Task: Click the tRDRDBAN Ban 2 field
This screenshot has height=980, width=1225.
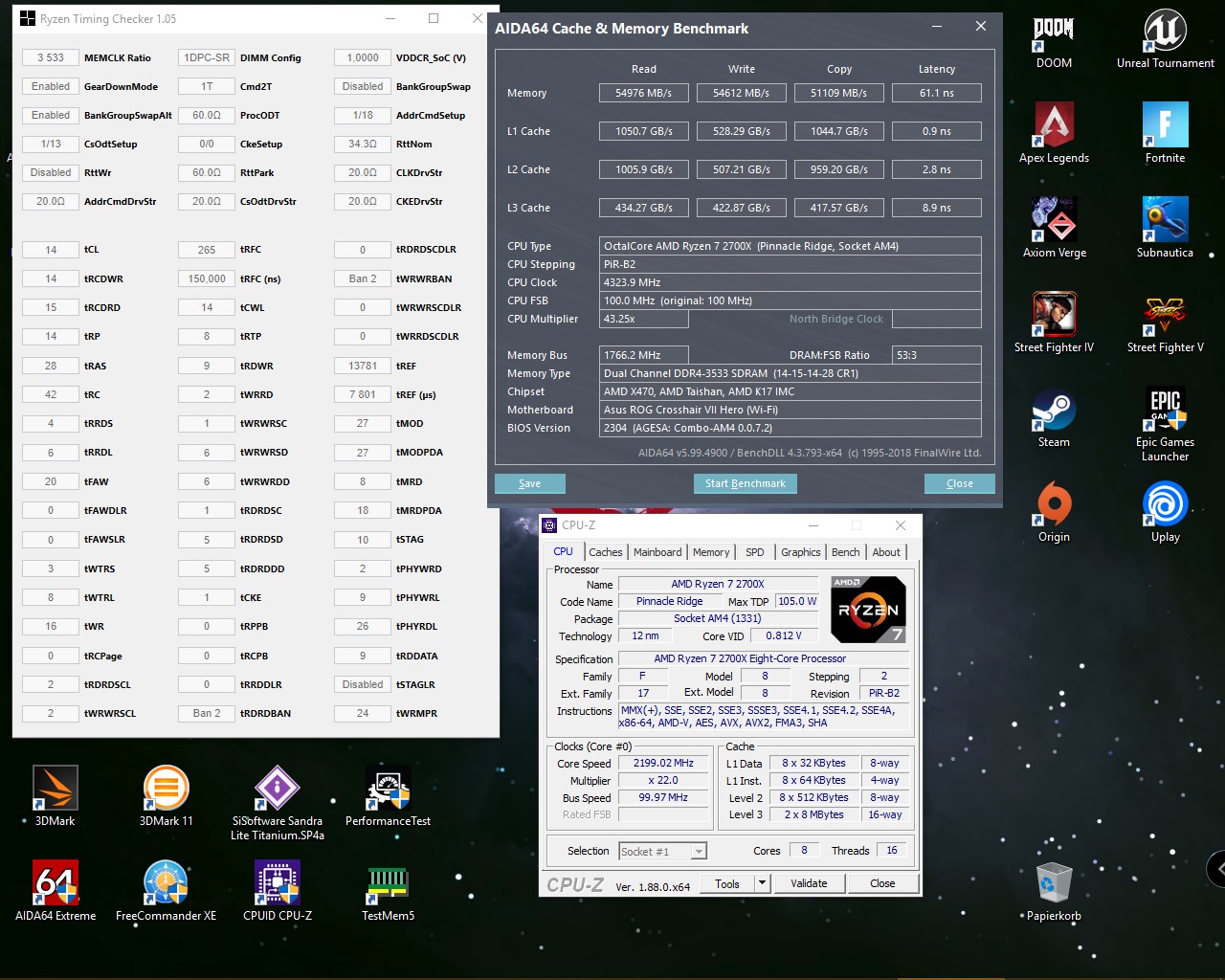Action: pyautogui.click(x=207, y=713)
